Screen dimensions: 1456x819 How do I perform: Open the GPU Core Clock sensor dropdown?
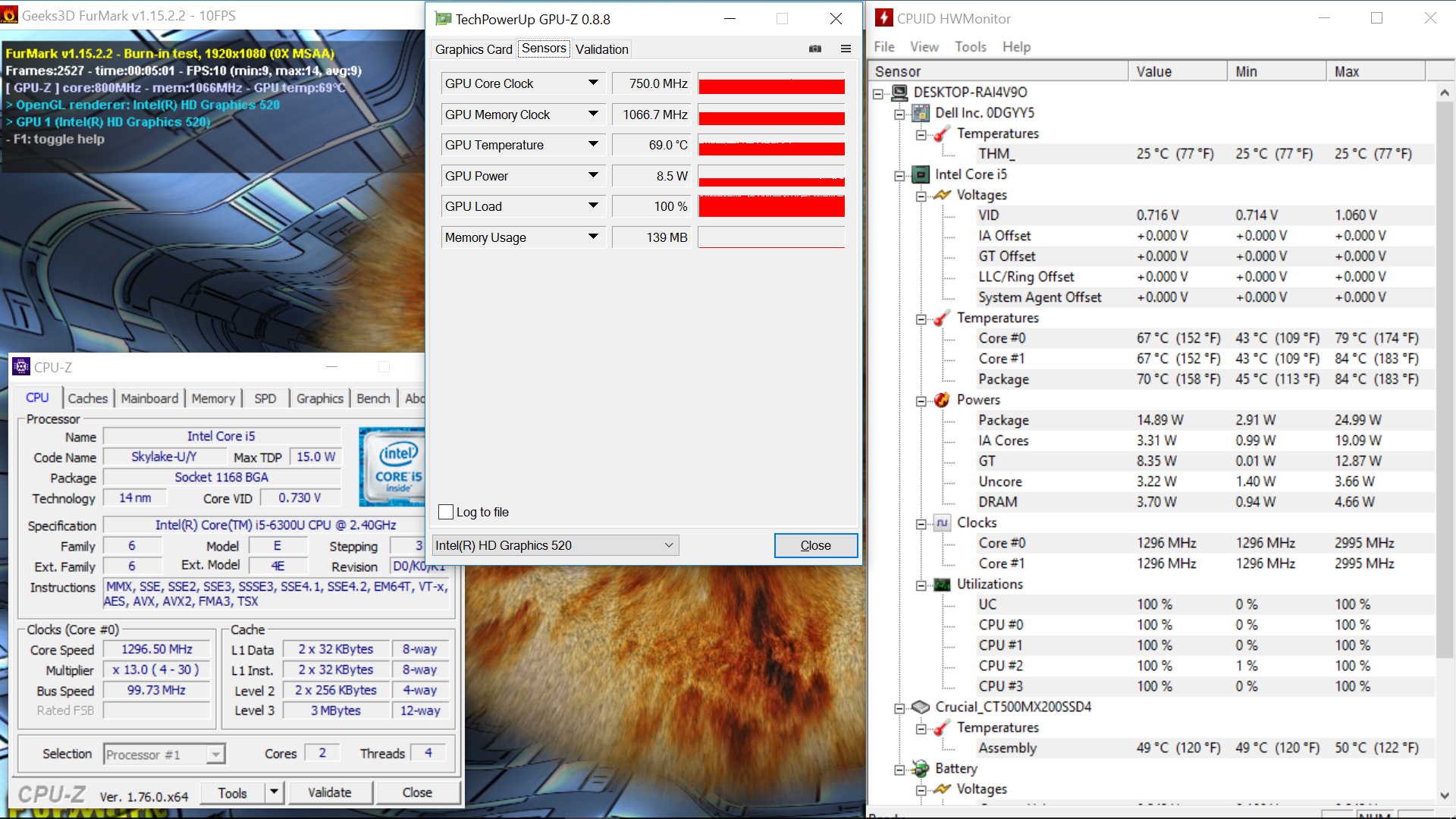coord(593,83)
